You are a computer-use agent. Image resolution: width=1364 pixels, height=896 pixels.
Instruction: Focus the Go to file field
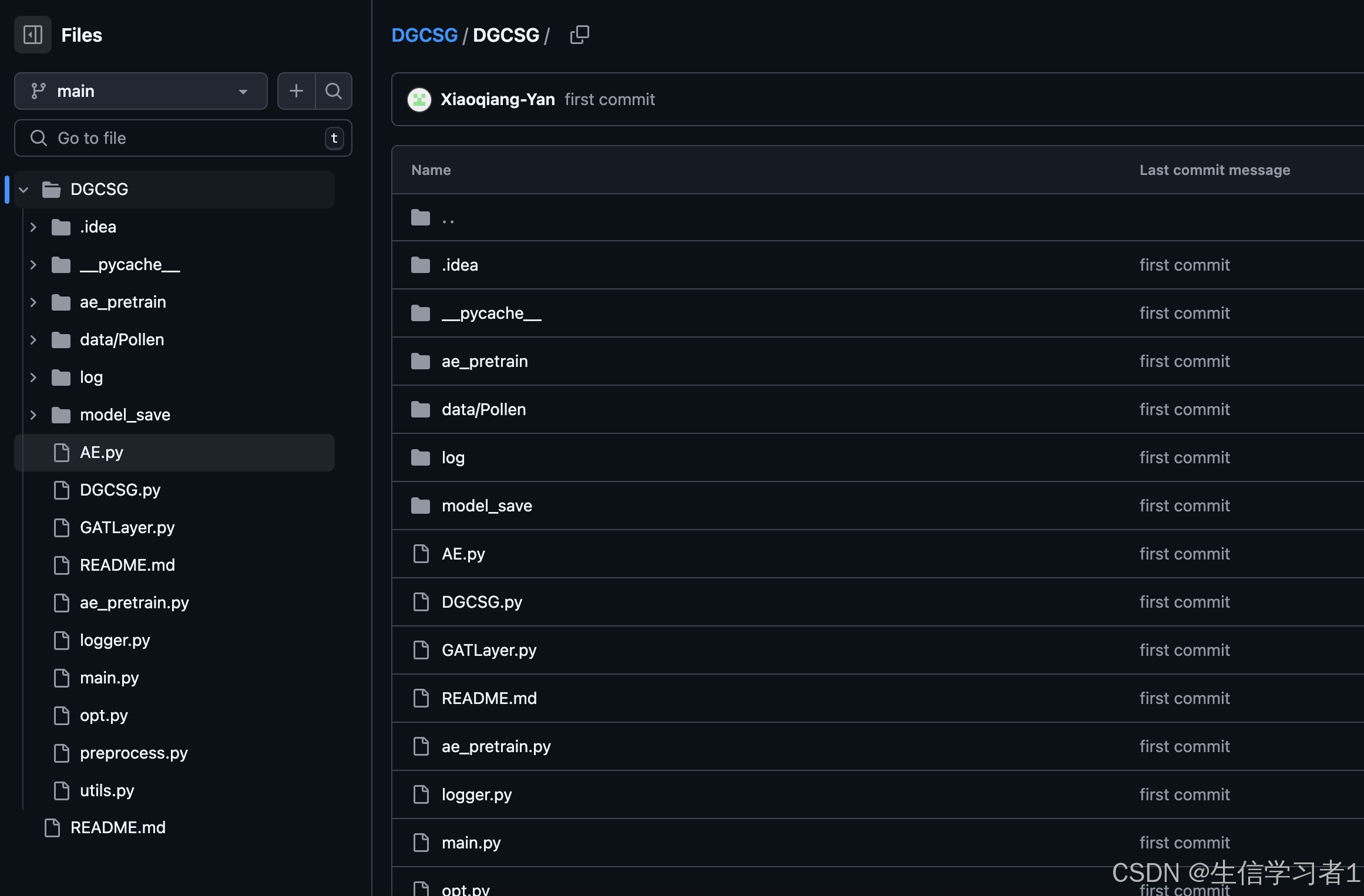pos(183,138)
